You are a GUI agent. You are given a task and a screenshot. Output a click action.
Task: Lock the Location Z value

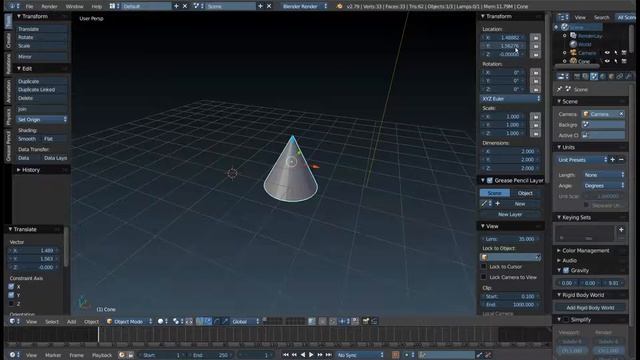point(535,54)
